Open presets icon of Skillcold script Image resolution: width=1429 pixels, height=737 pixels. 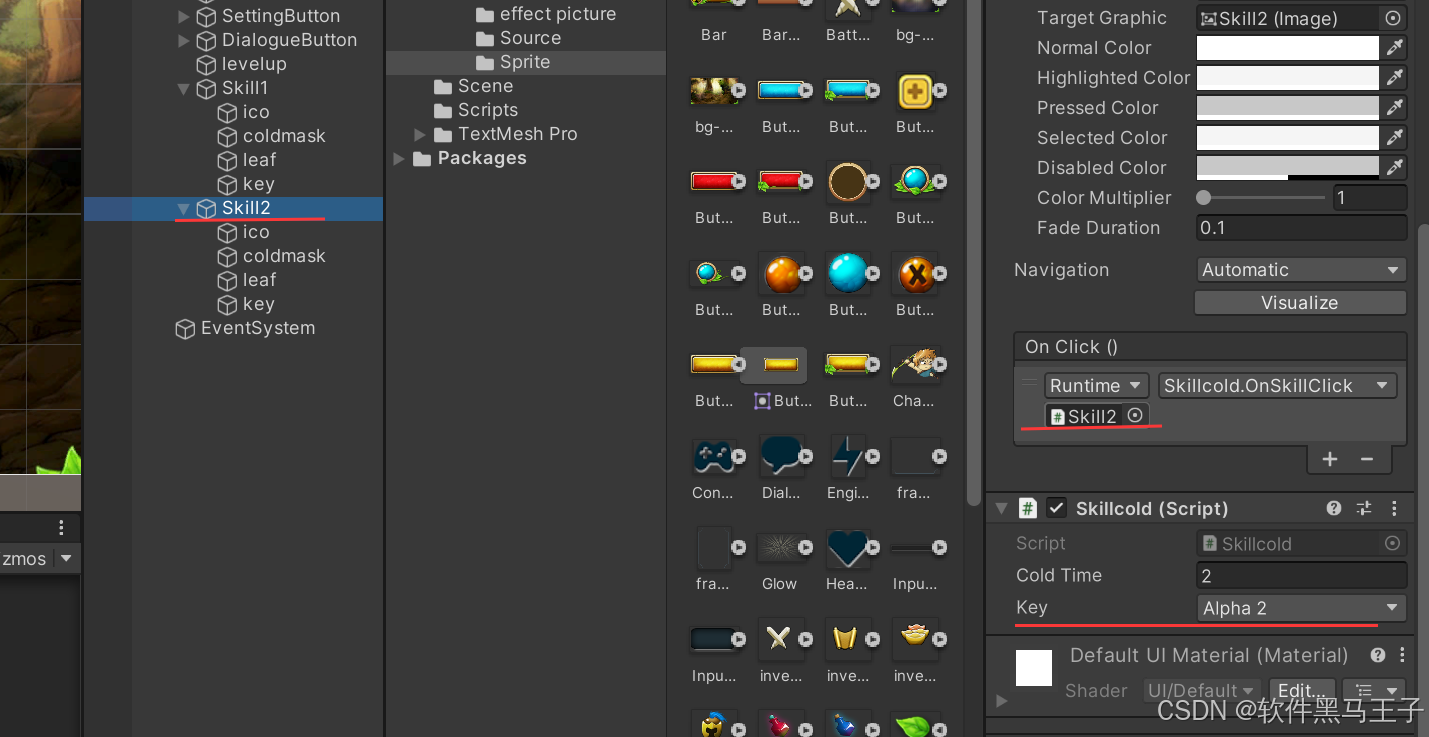click(x=1364, y=508)
